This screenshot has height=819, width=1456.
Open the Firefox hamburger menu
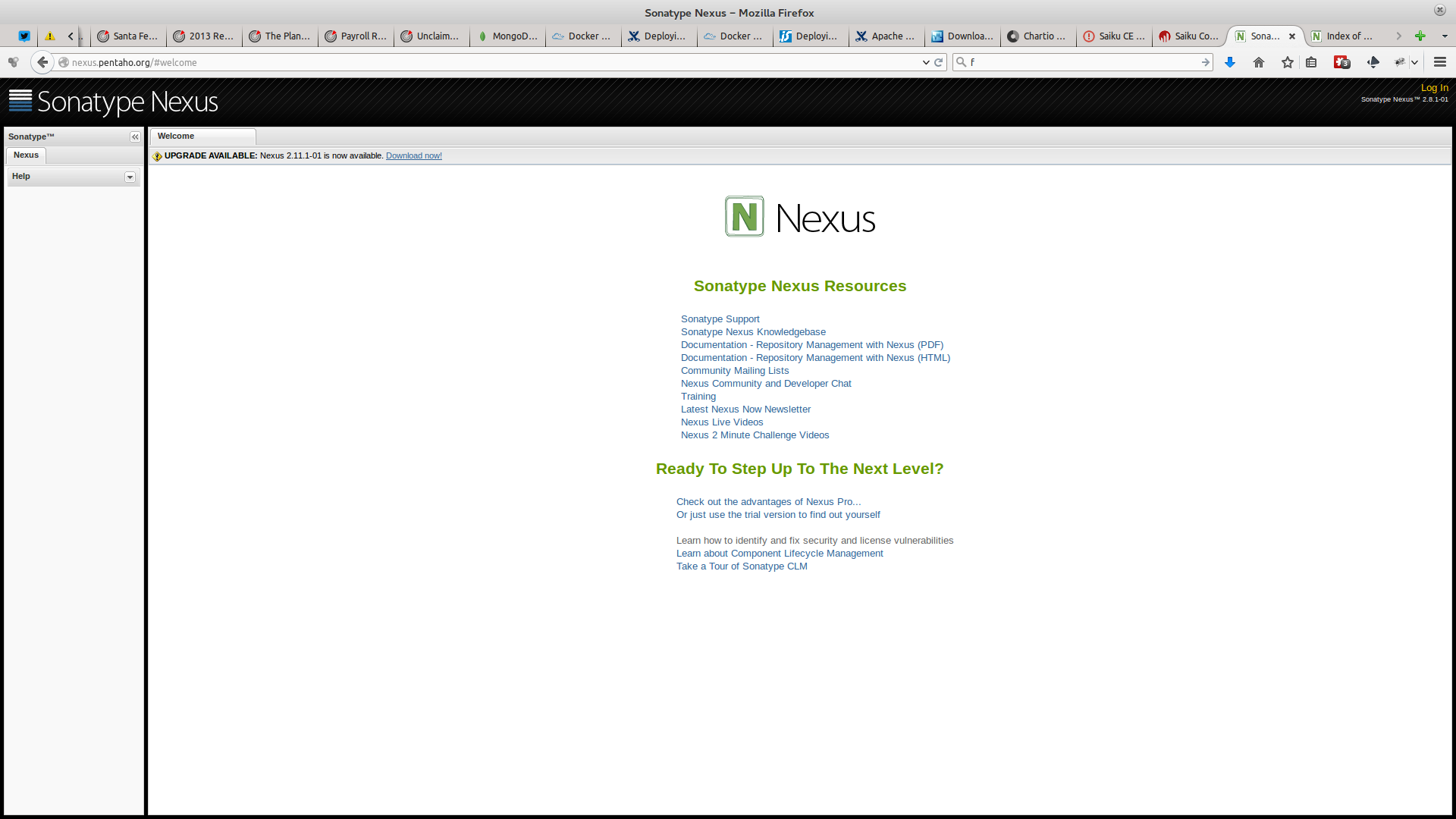[1440, 62]
